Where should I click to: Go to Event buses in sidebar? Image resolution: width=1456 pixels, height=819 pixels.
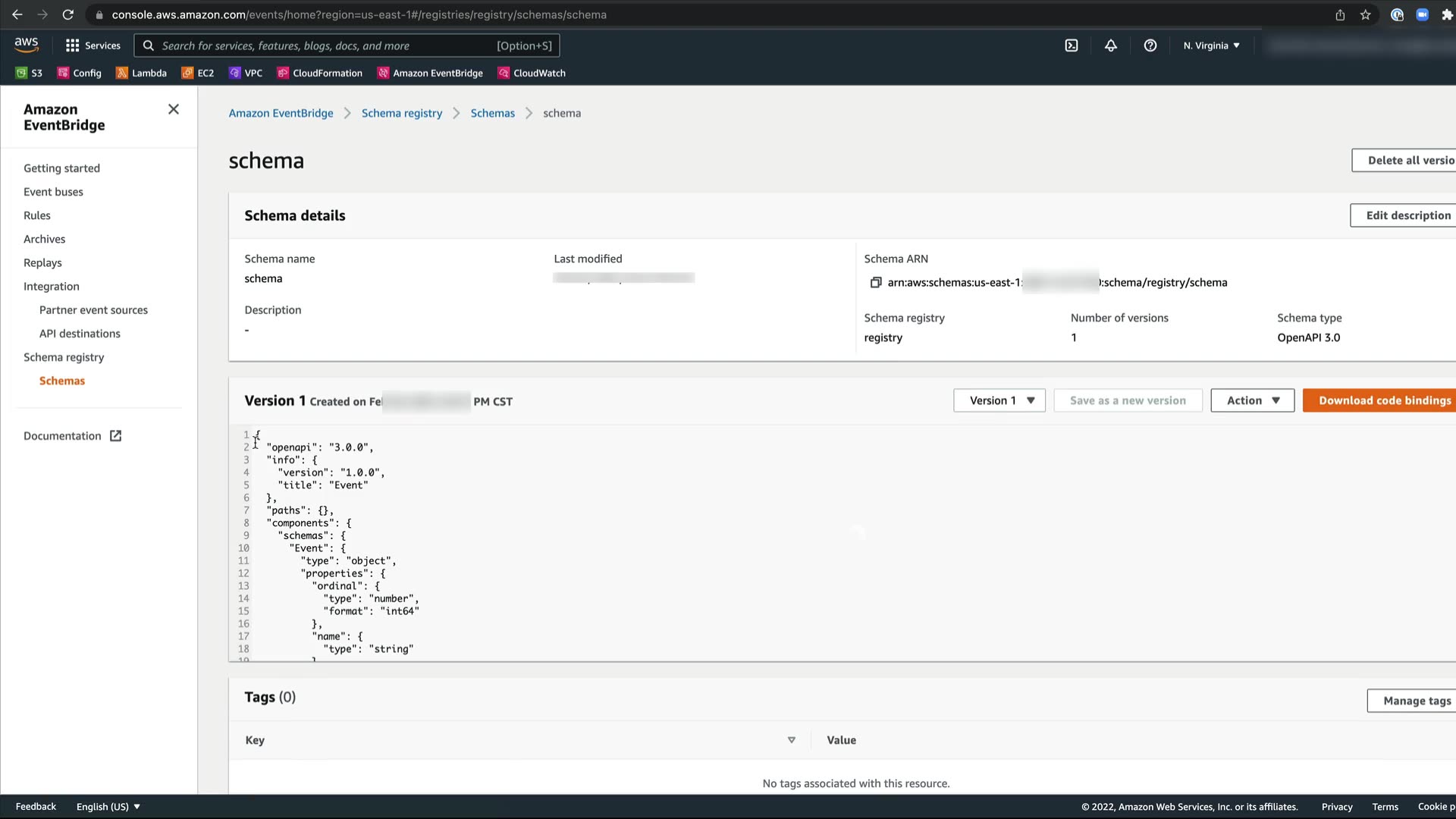[x=53, y=192]
